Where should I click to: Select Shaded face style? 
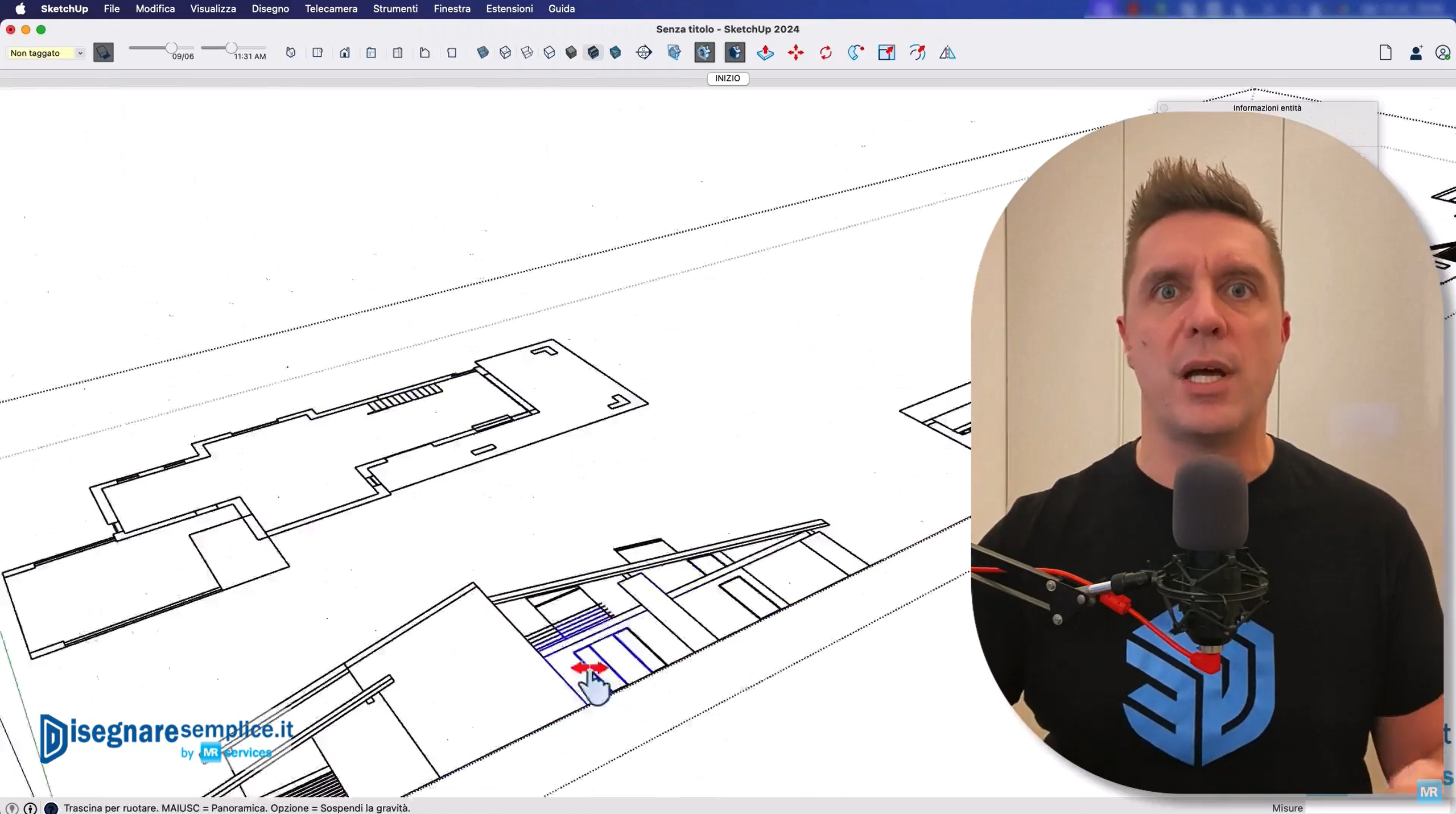coord(571,52)
